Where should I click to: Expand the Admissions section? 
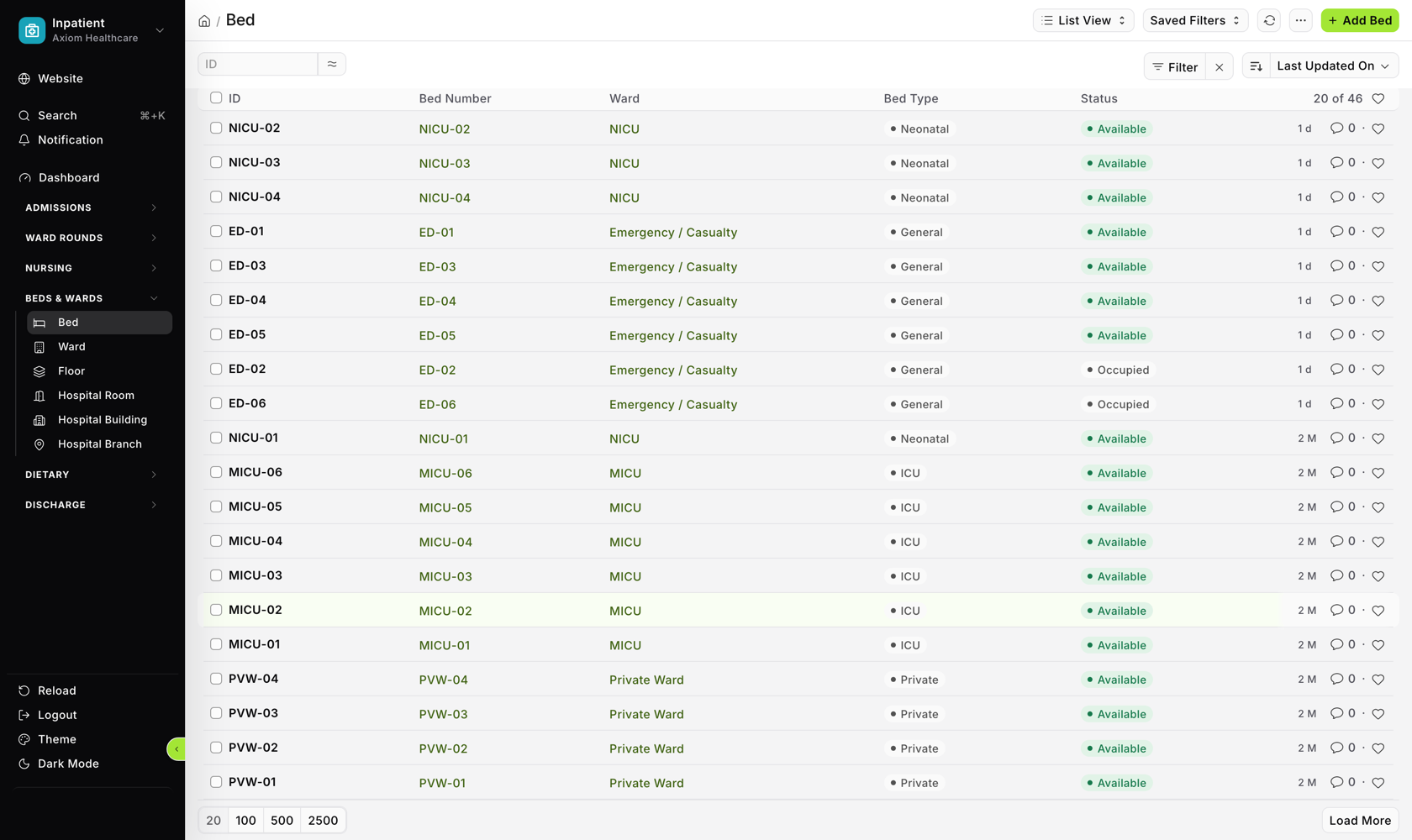click(91, 207)
